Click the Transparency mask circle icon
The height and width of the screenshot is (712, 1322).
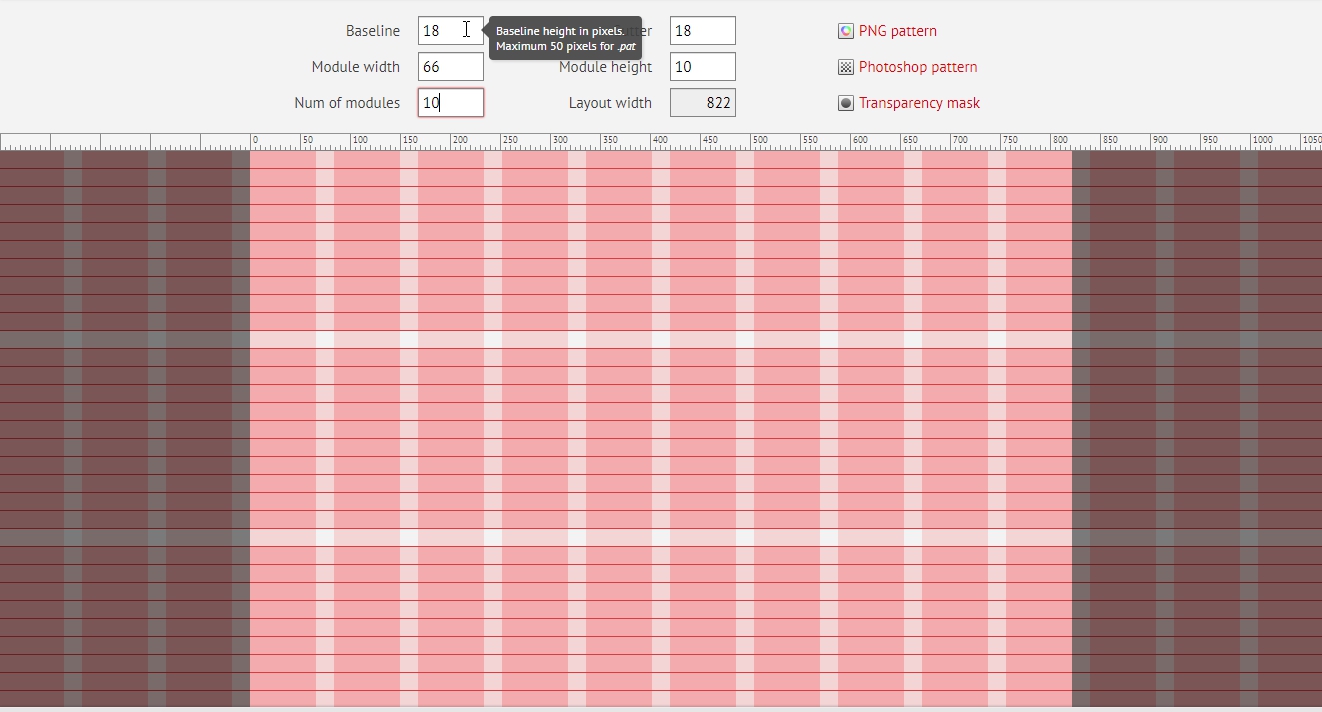(x=846, y=103)
